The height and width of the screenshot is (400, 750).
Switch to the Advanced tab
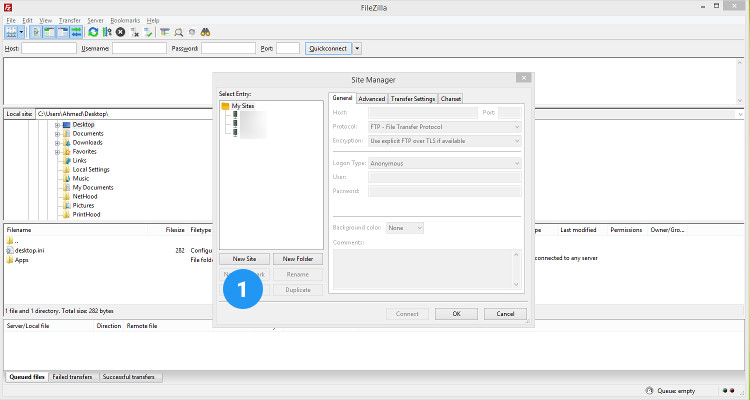[x=372, y=99]
